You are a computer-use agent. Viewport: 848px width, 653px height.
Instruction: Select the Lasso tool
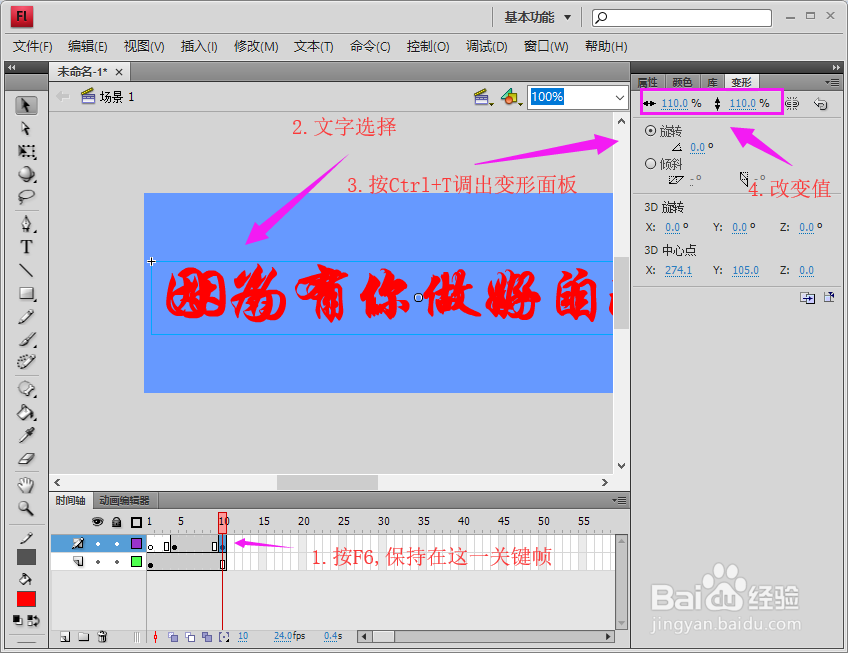click(x=26, y=197)
